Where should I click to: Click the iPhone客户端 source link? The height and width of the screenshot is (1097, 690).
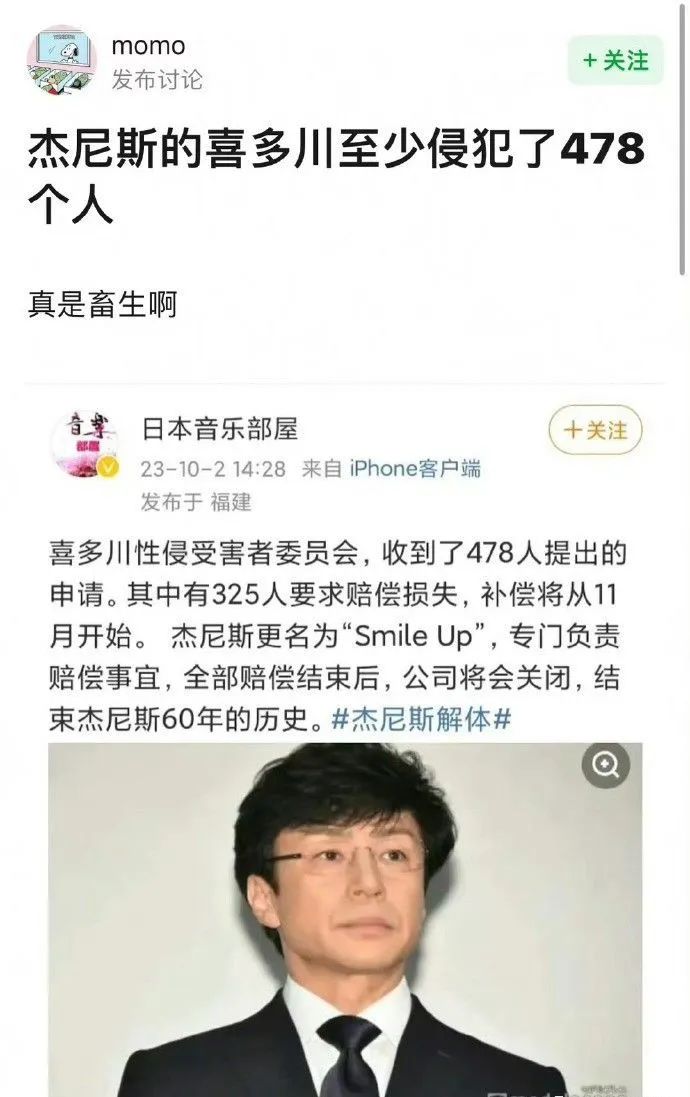(415, 468)
